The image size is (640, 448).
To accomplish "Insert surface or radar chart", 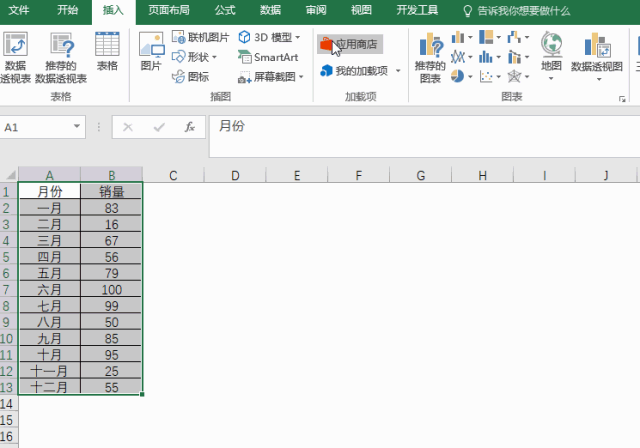I will tap(518, 76).
